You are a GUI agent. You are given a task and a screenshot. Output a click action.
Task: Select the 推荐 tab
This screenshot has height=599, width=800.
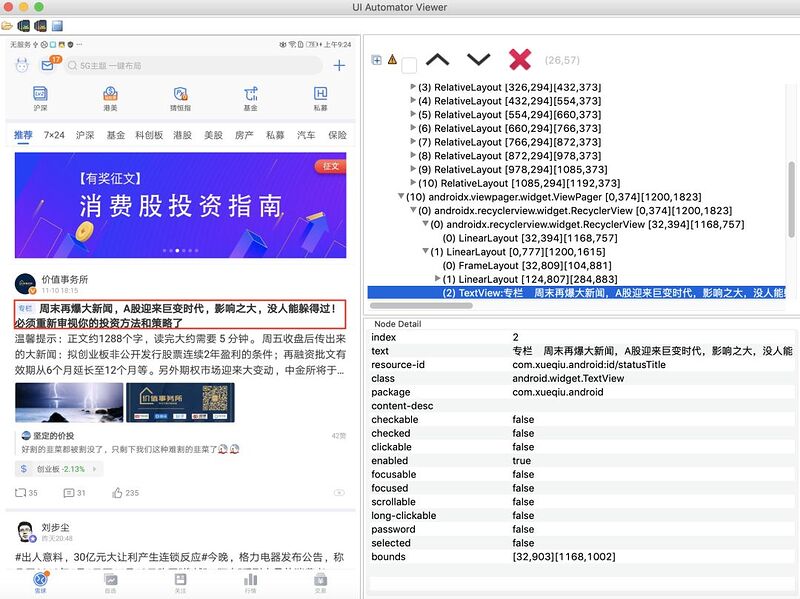point(23,135)
